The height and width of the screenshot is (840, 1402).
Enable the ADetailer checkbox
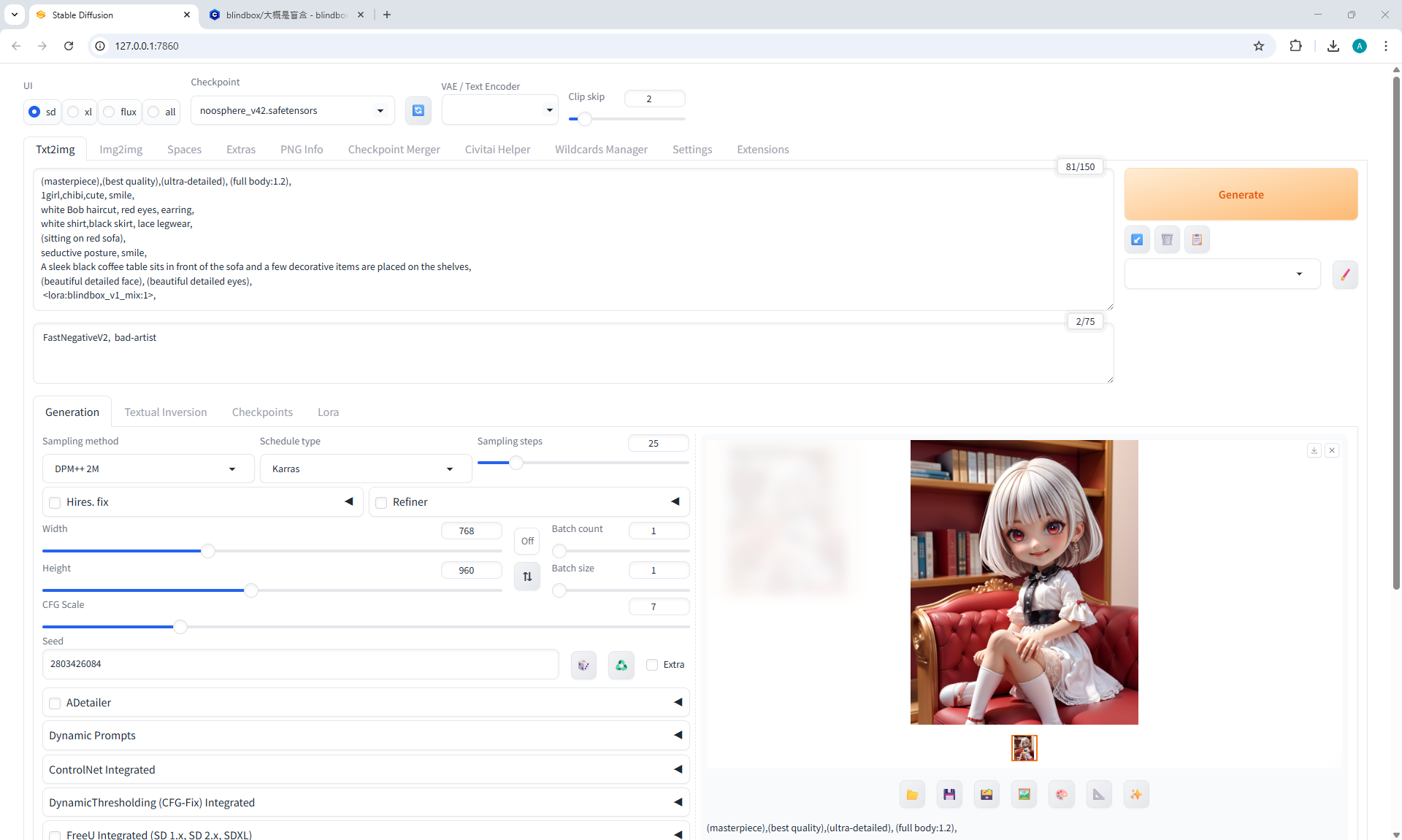click(x=55, y=703)
